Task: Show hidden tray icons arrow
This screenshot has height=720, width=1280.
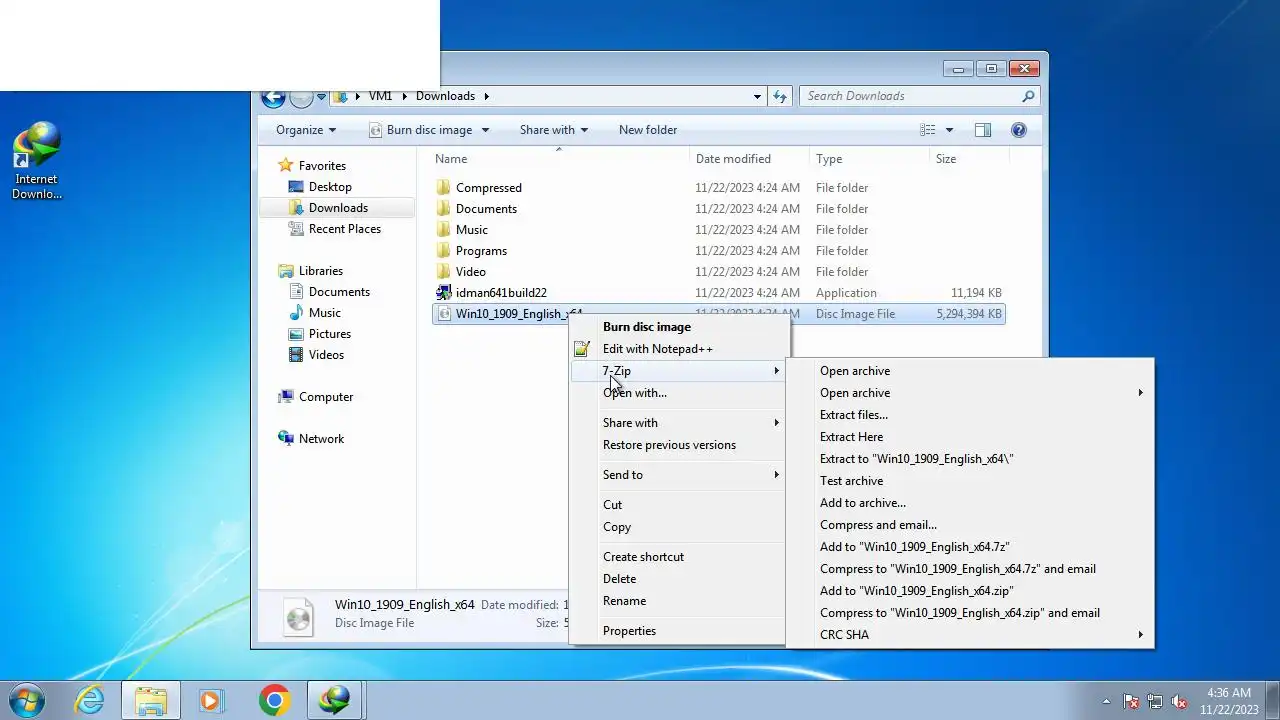Action: (x=1106, y=701)
